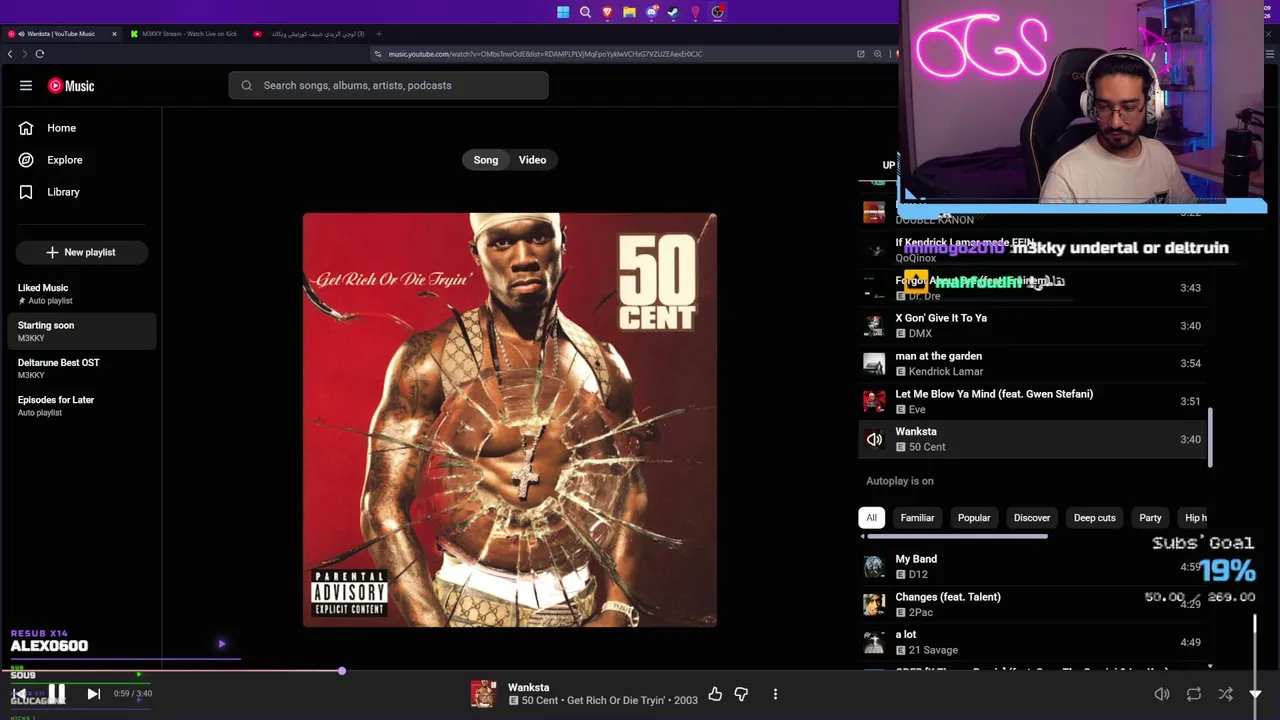Open File Explorer from the taskbar
This screenshot has height=720, width=1280.
(629, 12)
